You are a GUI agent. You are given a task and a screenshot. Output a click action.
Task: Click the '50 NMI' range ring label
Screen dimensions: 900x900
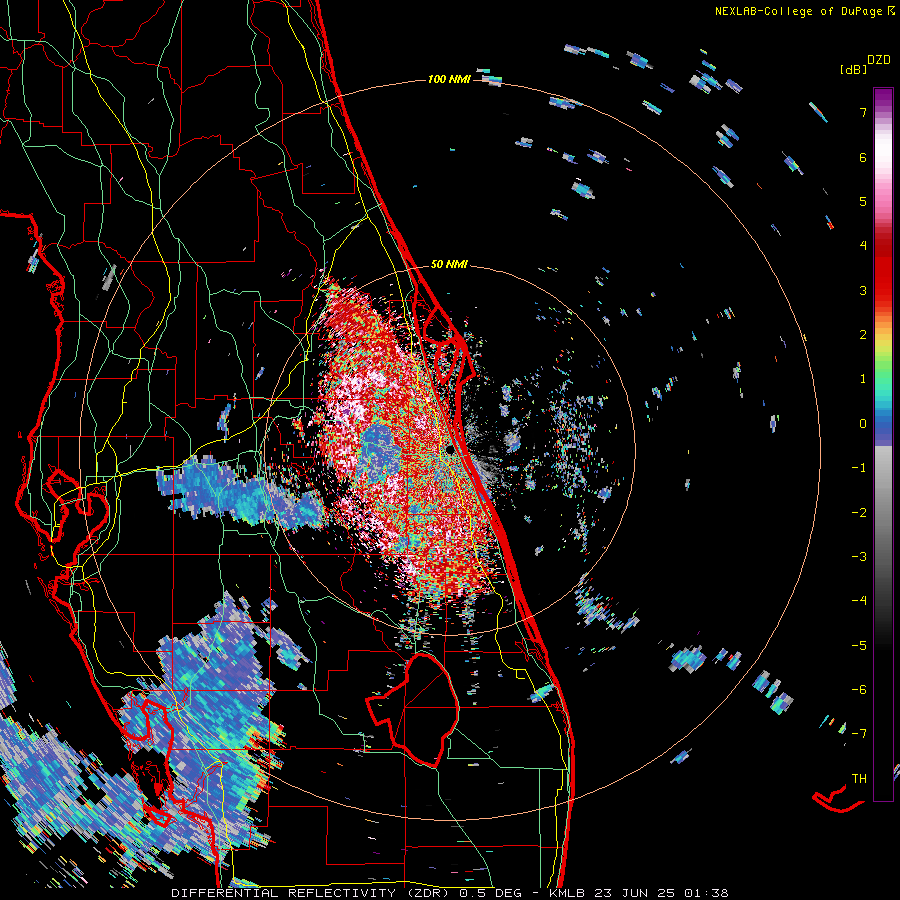tap(449, 265)
